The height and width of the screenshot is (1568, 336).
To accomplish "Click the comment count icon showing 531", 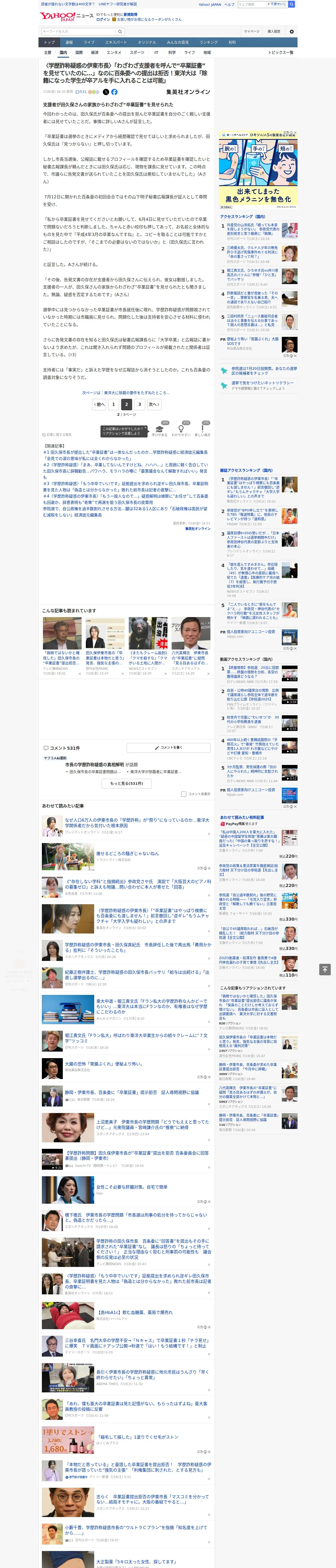I will click(x=81, y=92).
